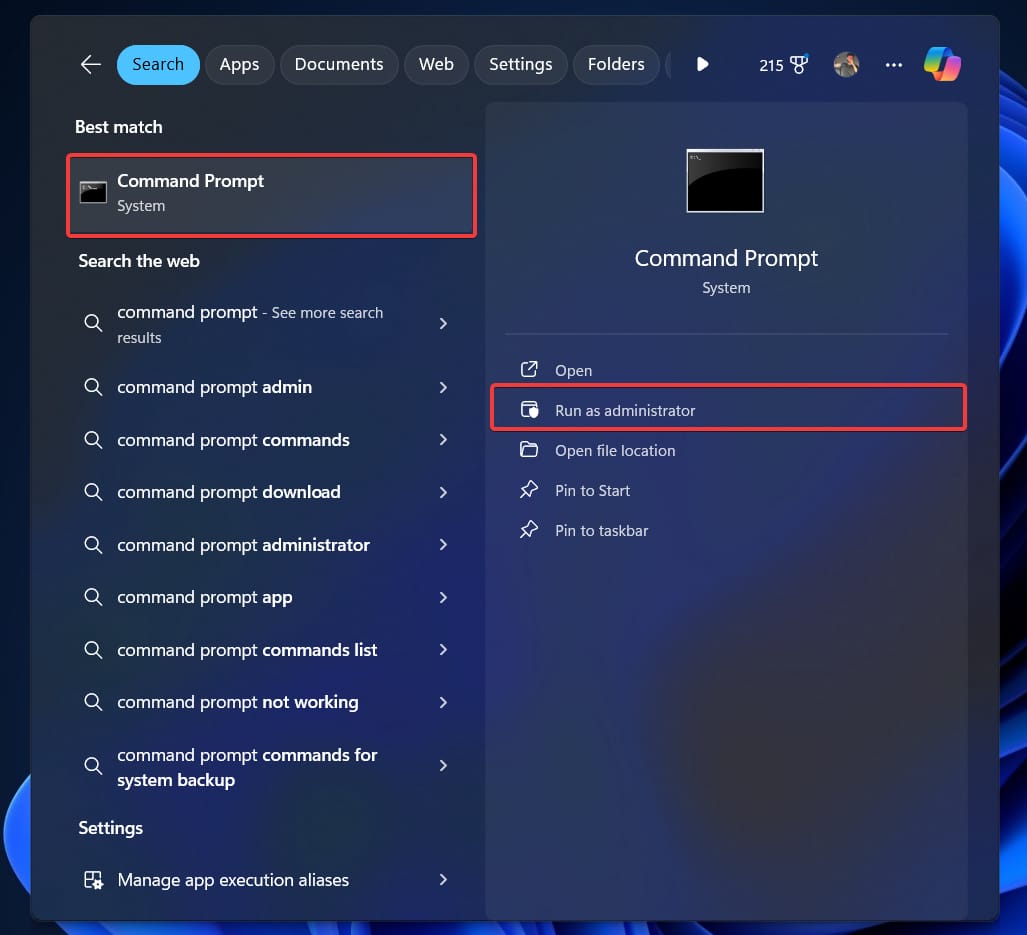1027x935 pixels.
Task: Expand chevron for 'command prompt commands'
Action: pos(443,439)
